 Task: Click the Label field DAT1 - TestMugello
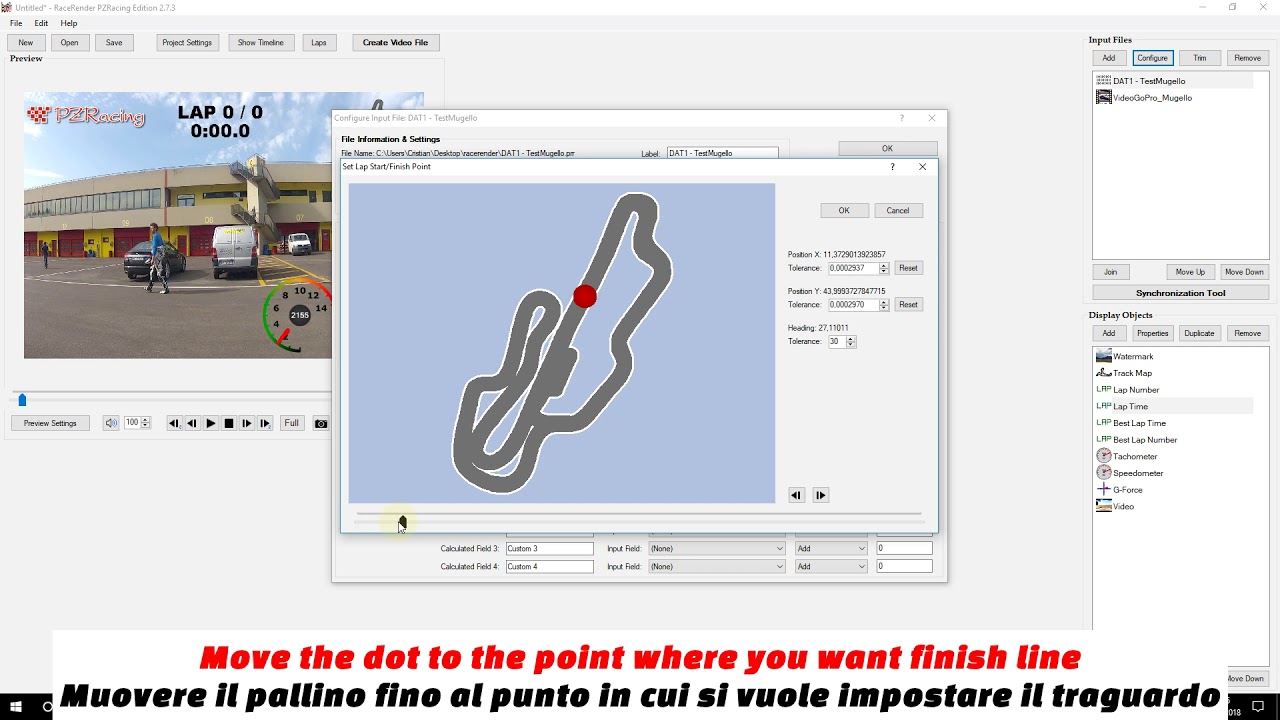(x=722, y=153)
